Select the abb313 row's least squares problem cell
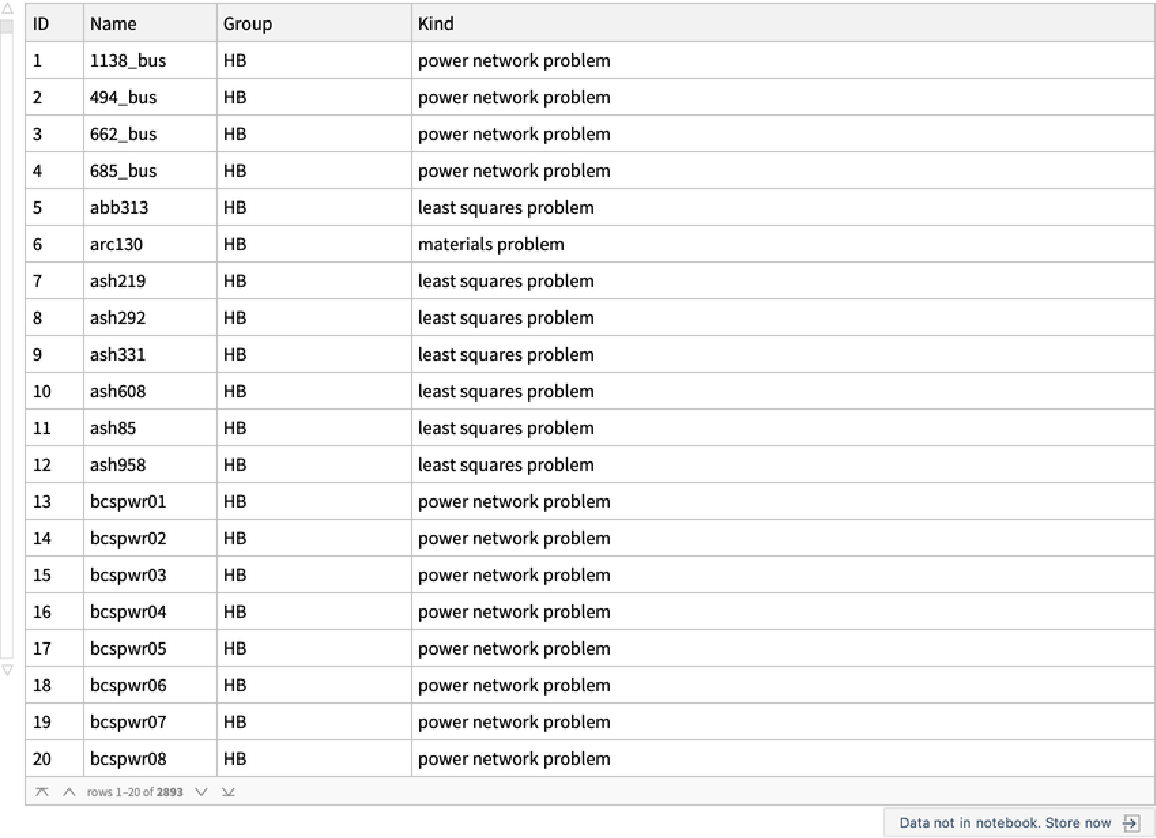 click(x=505, y=208)
